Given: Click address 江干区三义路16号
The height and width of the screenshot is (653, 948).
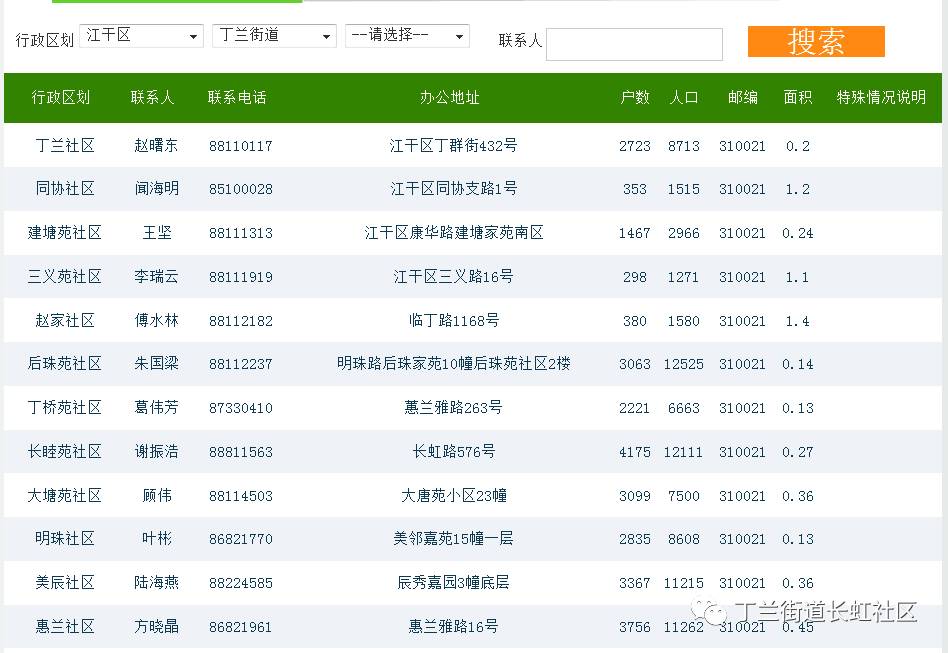Looking at the screenshot, I should [453, 277].
